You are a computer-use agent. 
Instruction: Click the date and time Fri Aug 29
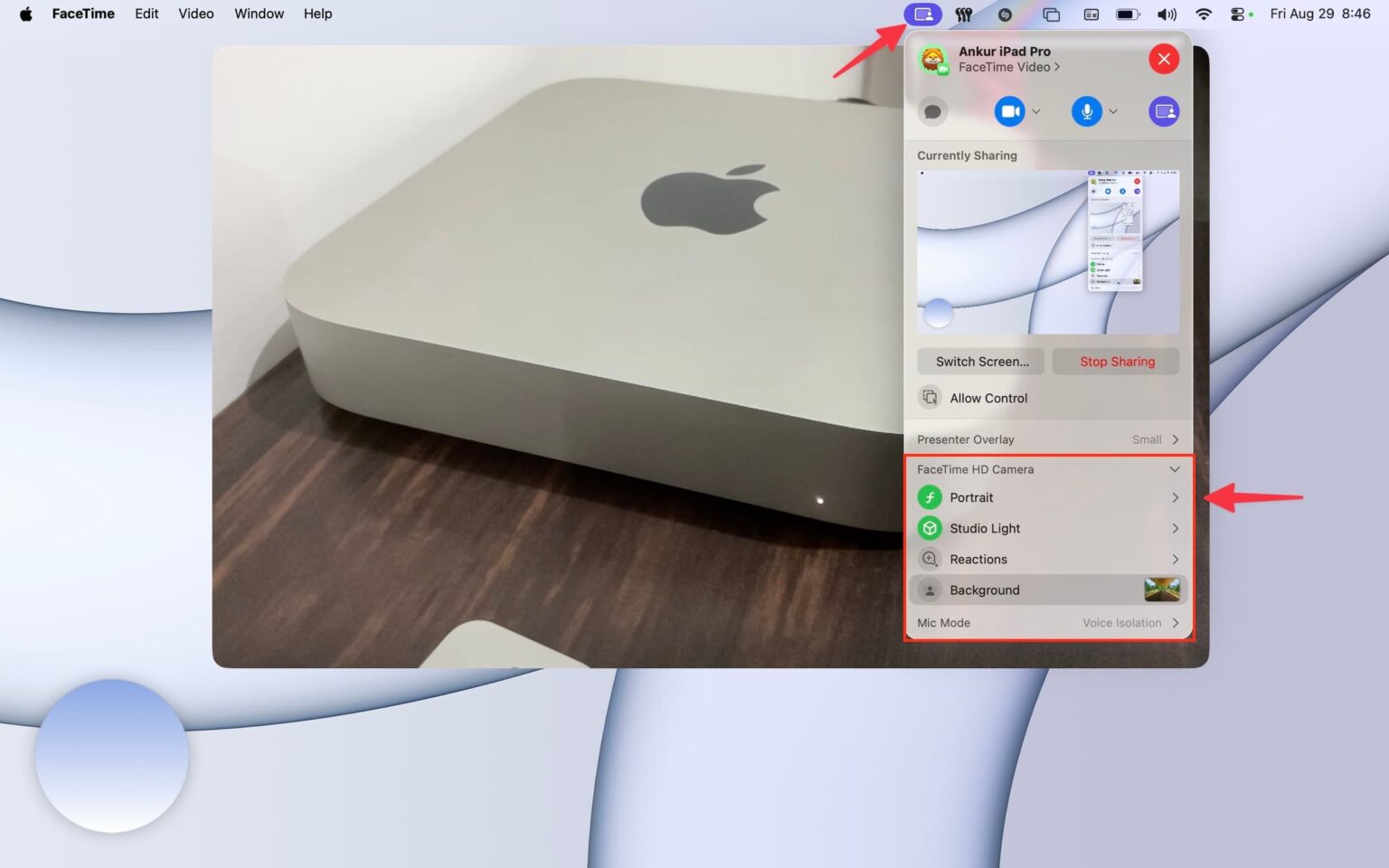tap(1320, 14)
